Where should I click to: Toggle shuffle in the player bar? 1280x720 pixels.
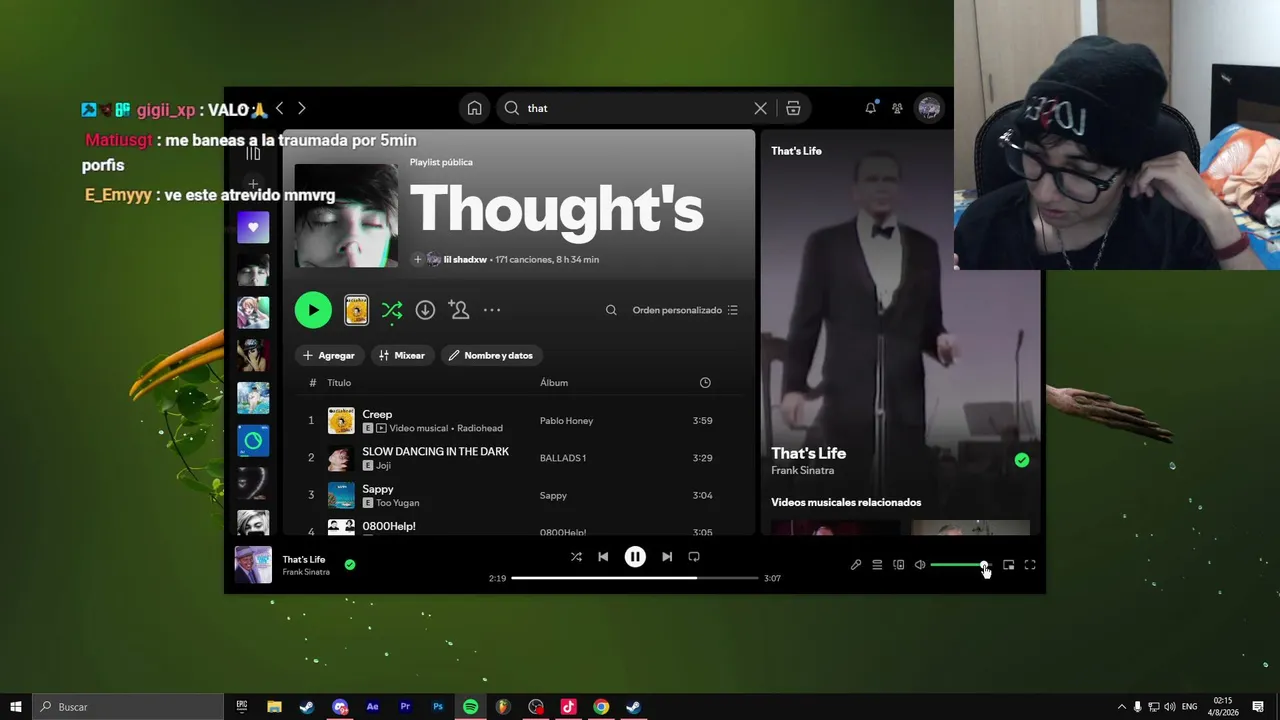[x=576, y=557]
